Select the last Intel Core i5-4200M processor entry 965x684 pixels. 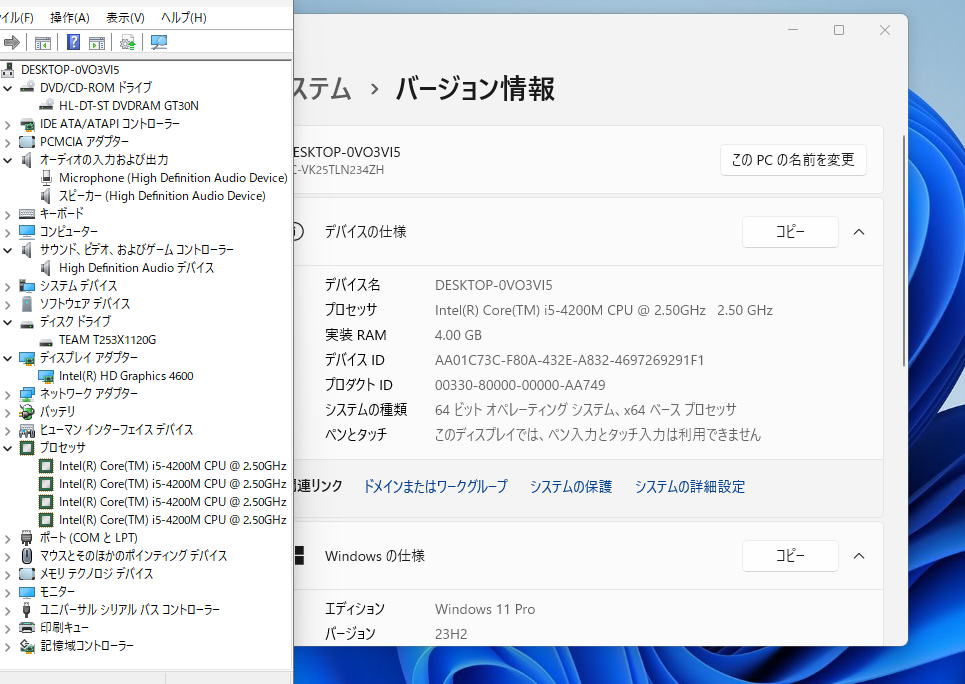click(x=172, y=520)
